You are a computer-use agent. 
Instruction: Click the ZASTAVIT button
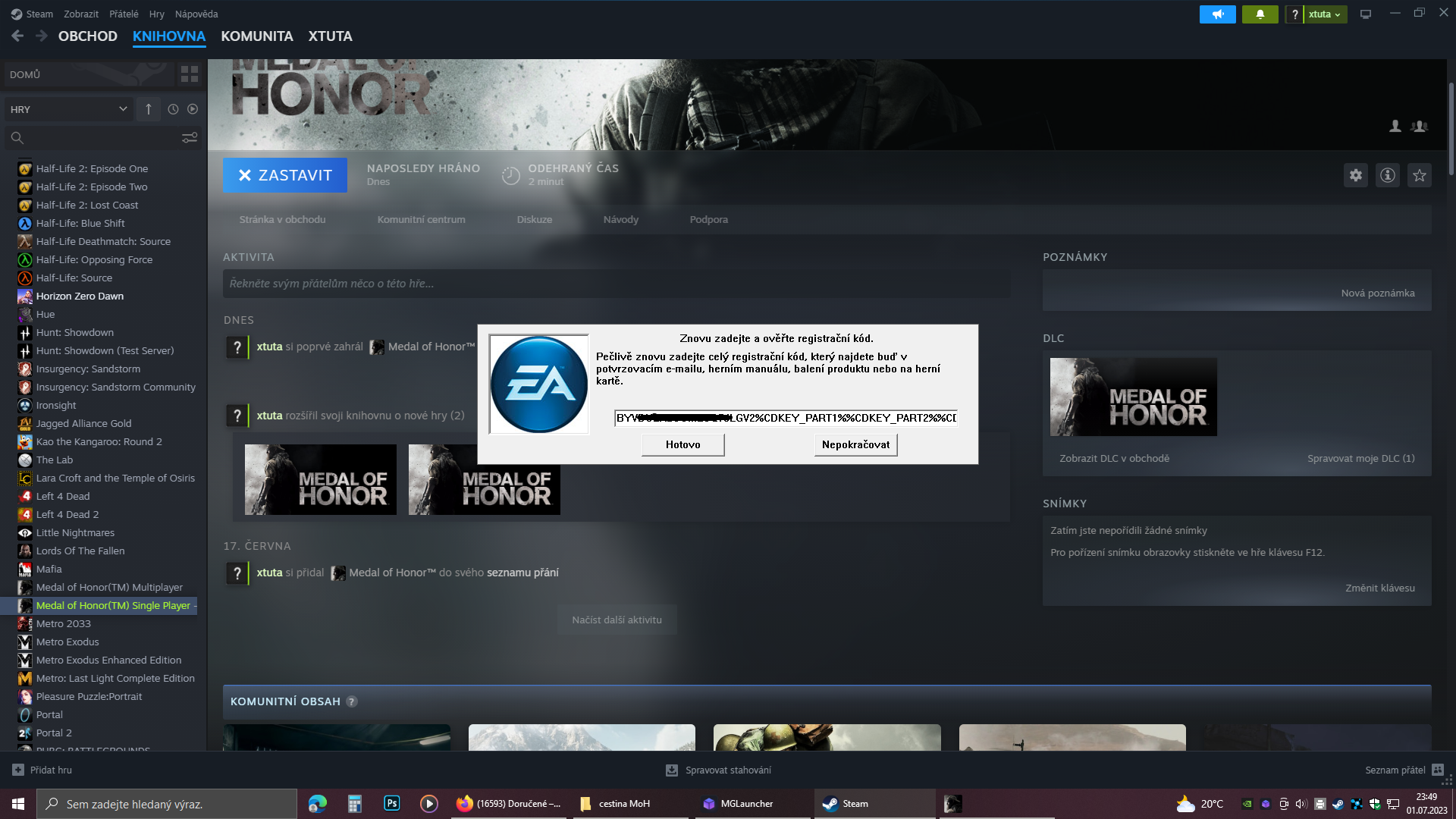[285, 175]
